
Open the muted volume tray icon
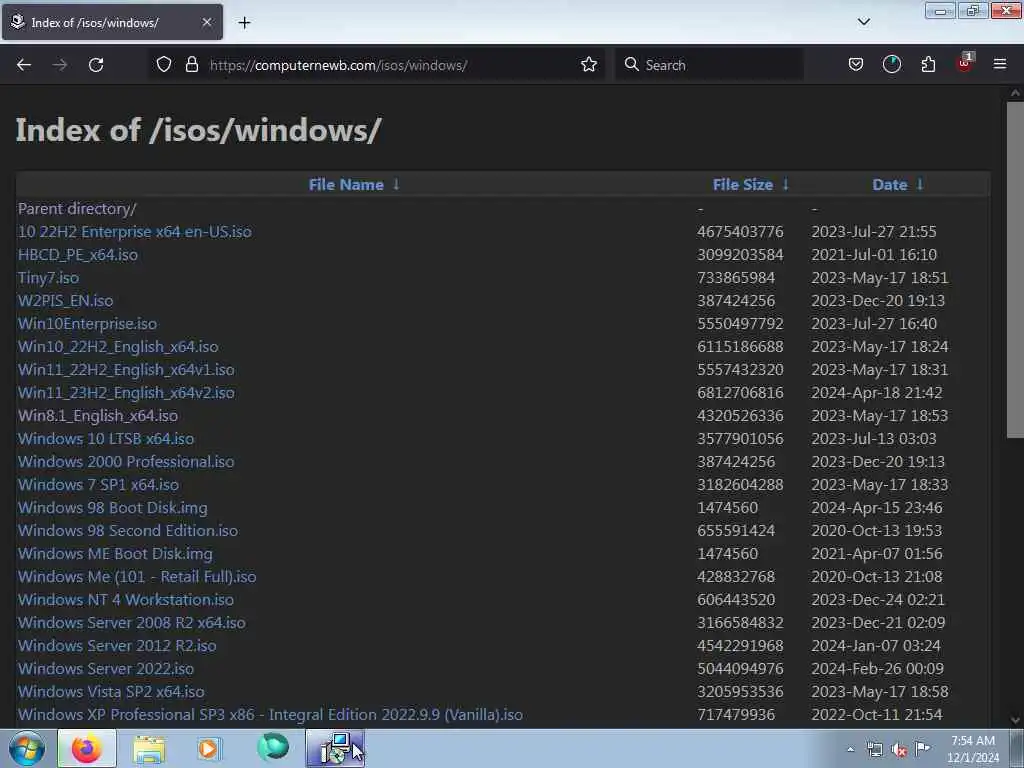[899, 750]
